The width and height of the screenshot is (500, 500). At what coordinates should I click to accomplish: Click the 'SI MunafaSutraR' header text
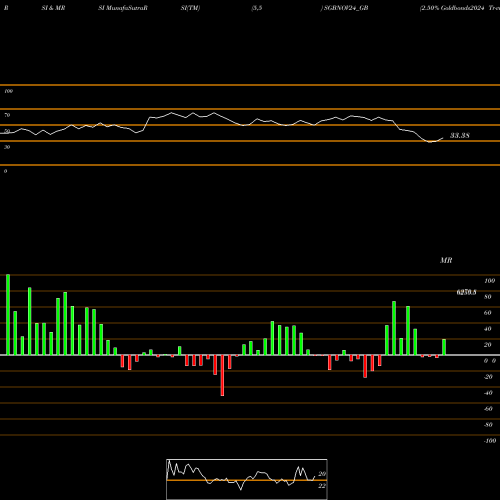123,8
